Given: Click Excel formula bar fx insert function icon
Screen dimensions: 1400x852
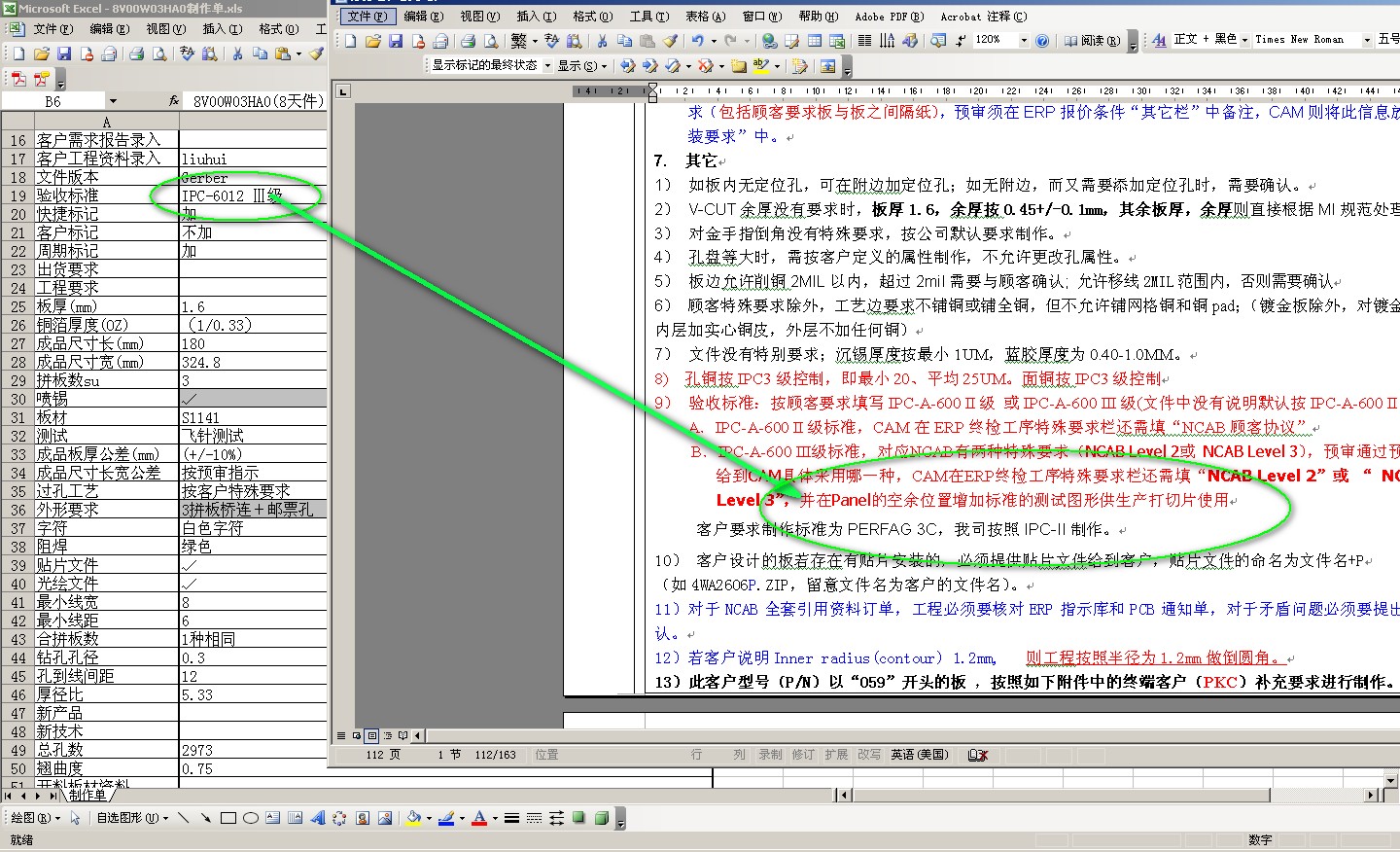Looking at the screenshot, I should tap(174, 100).
